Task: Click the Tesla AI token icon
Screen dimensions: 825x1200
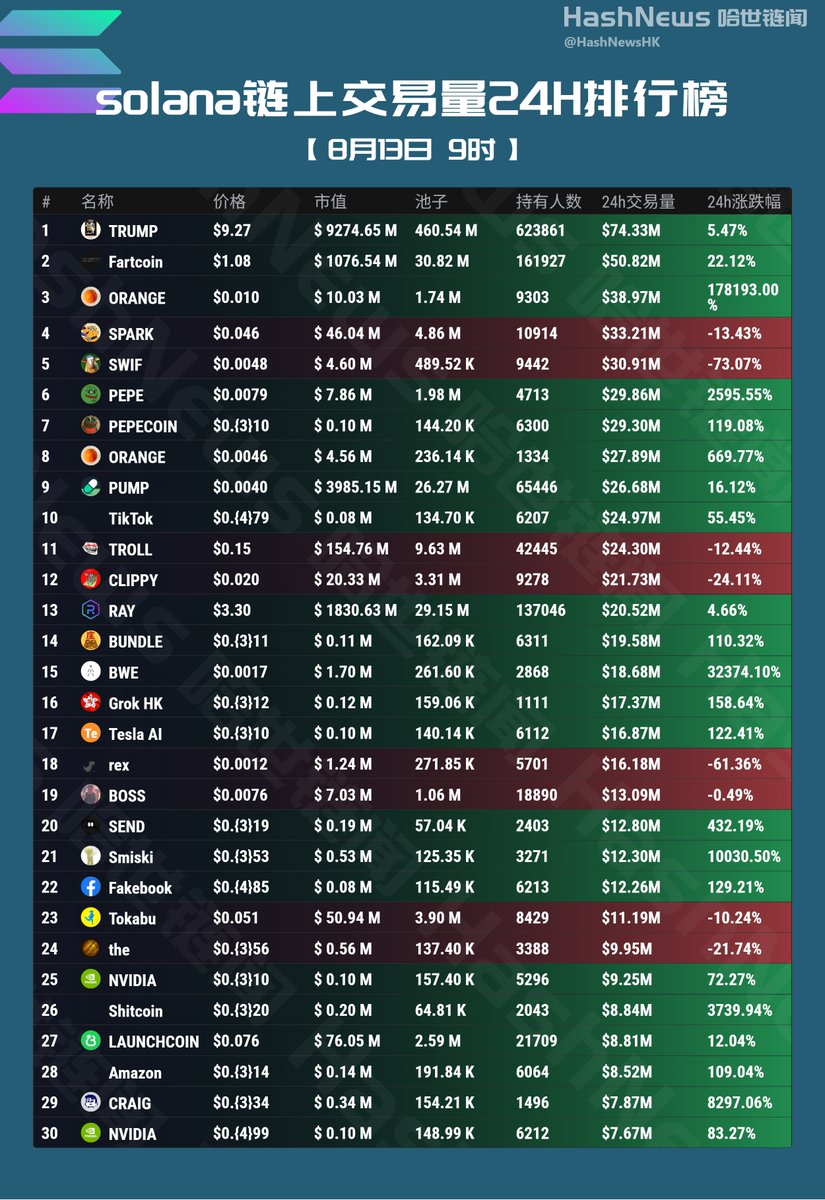Action: [91, 733]
